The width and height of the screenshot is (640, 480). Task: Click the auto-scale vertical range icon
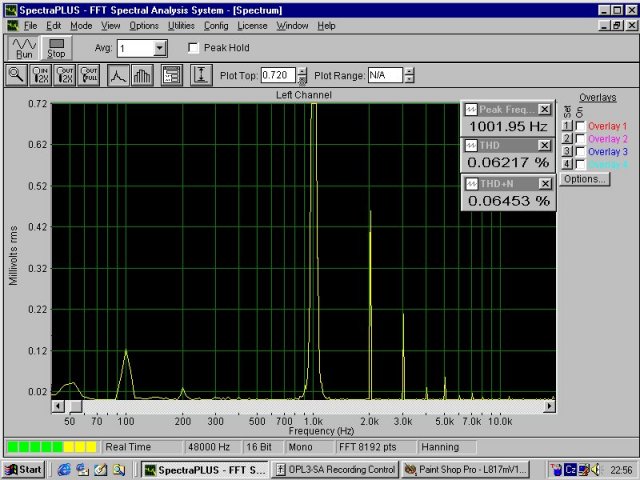coord(201,75)
